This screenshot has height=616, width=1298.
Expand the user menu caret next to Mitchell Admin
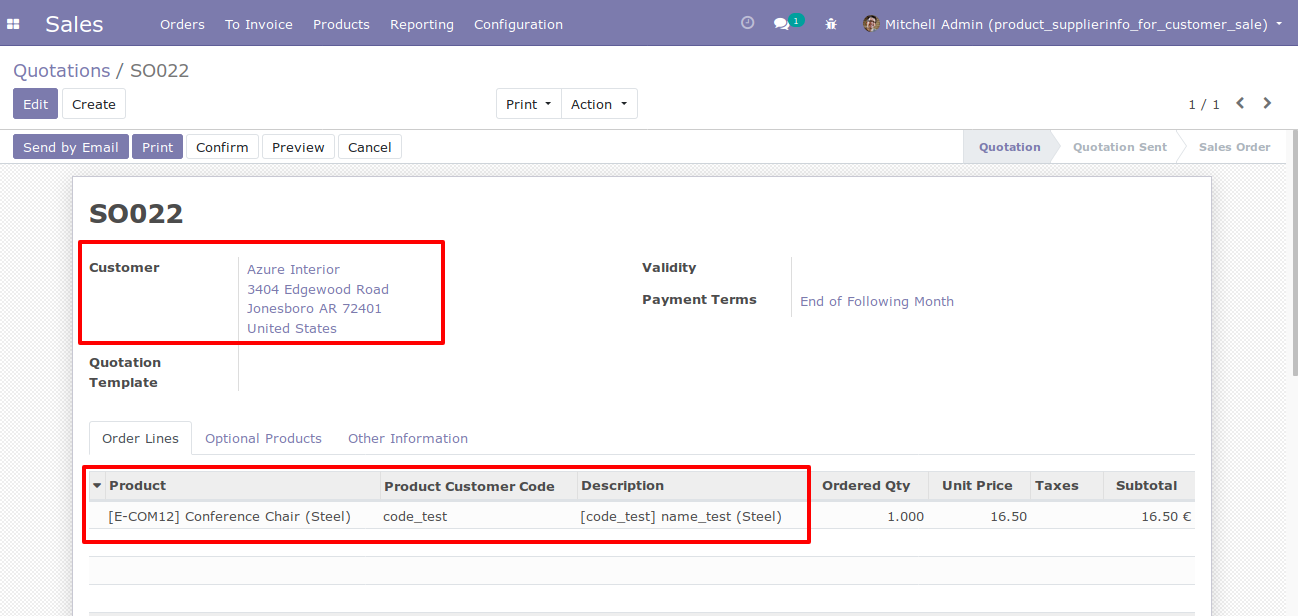click(1279, 23)
